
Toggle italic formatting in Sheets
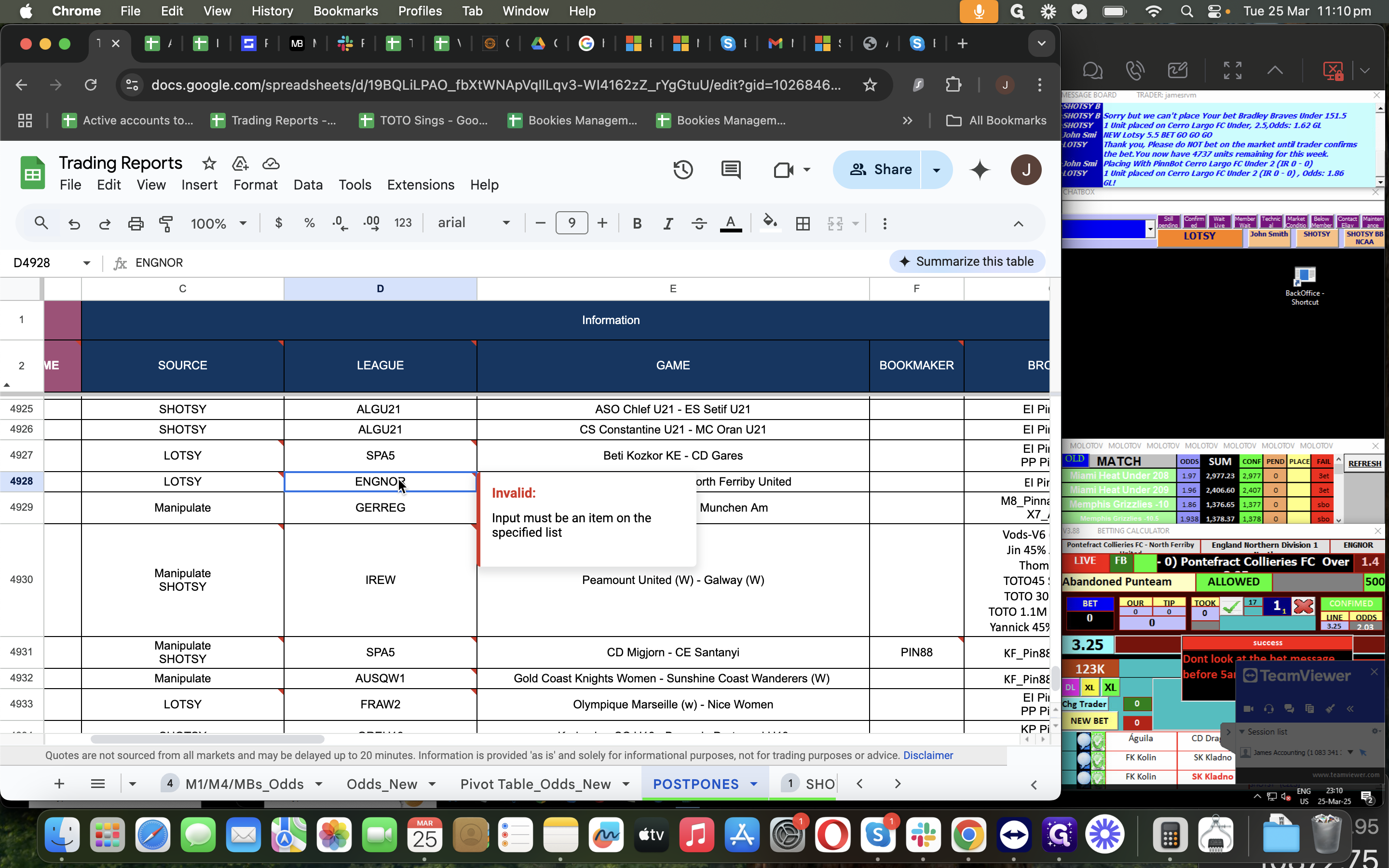(667, 223)
